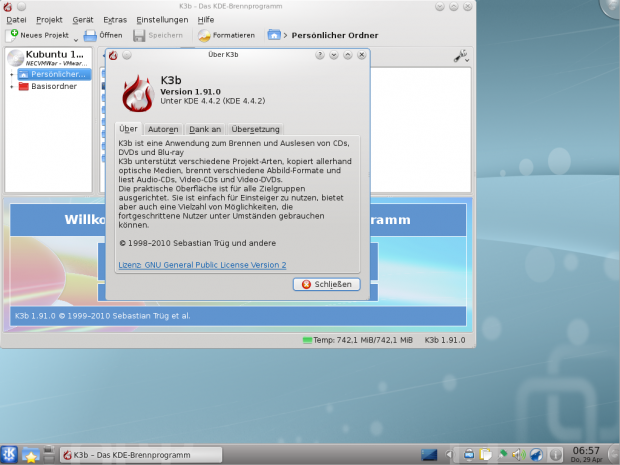Select Persönlicher Ordner in the folder tree
Viewport: 620px width, 465px height.
tap(54, 74)
